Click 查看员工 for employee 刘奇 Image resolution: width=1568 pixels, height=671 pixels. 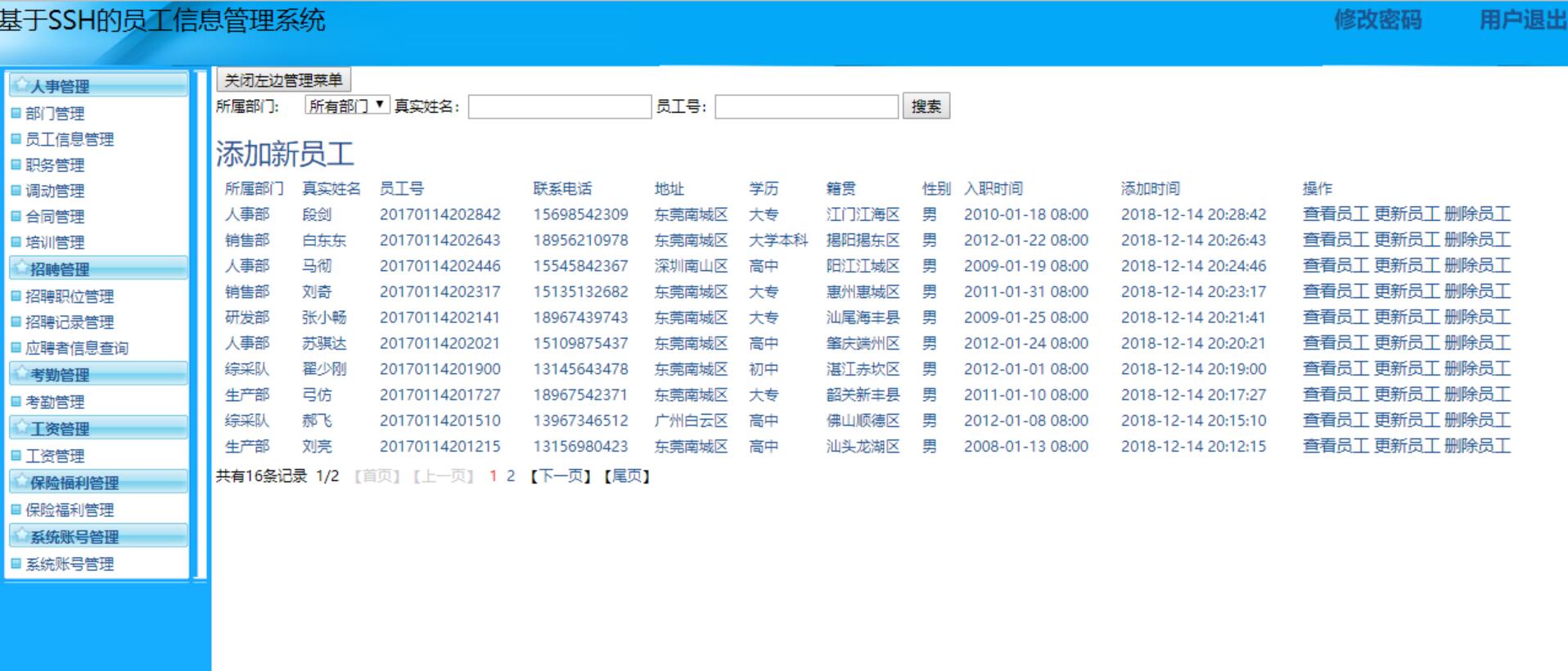[1336, 291]
